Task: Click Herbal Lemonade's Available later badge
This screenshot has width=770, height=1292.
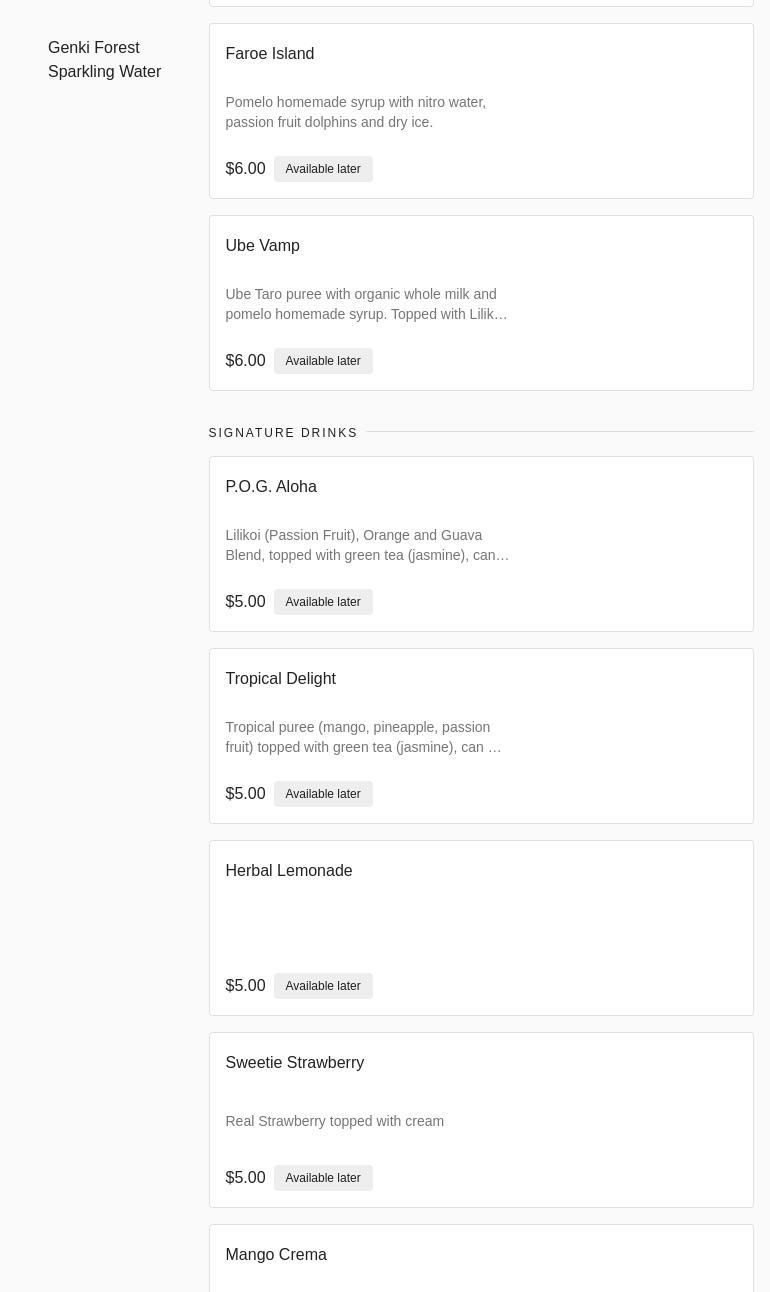Action: coord(322,986)
